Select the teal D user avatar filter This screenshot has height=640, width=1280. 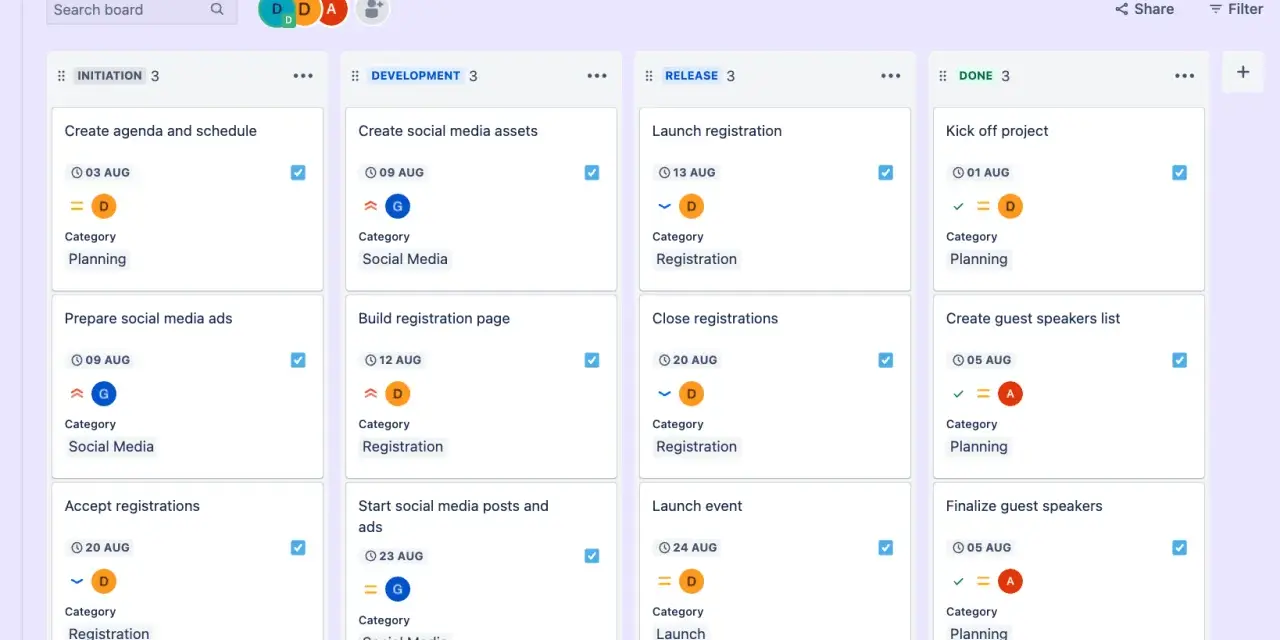pyautogui.click(x=276, y=10)
